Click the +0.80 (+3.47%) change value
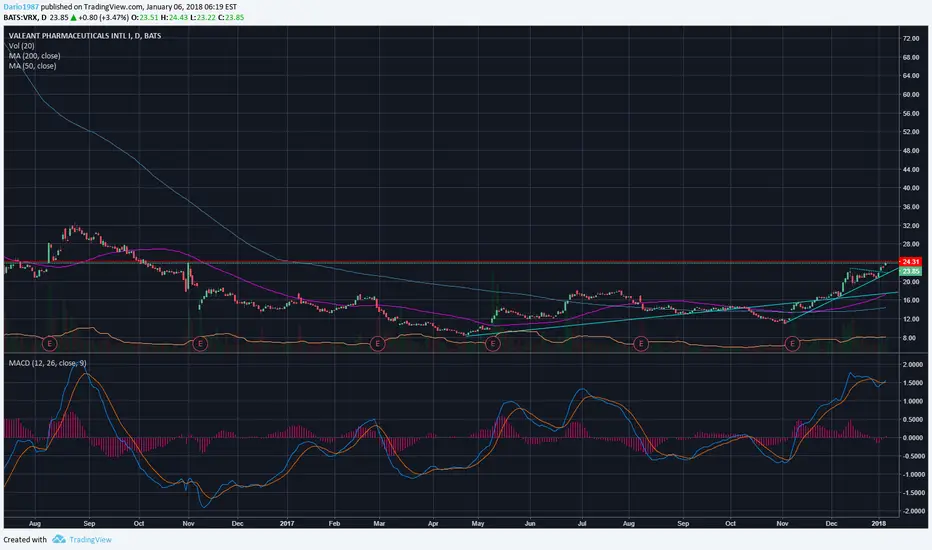Viewport: 932px width, 550px height. click(102, 17)
